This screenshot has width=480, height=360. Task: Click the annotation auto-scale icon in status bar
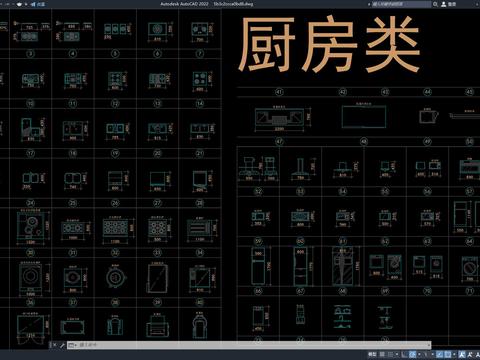470,354
